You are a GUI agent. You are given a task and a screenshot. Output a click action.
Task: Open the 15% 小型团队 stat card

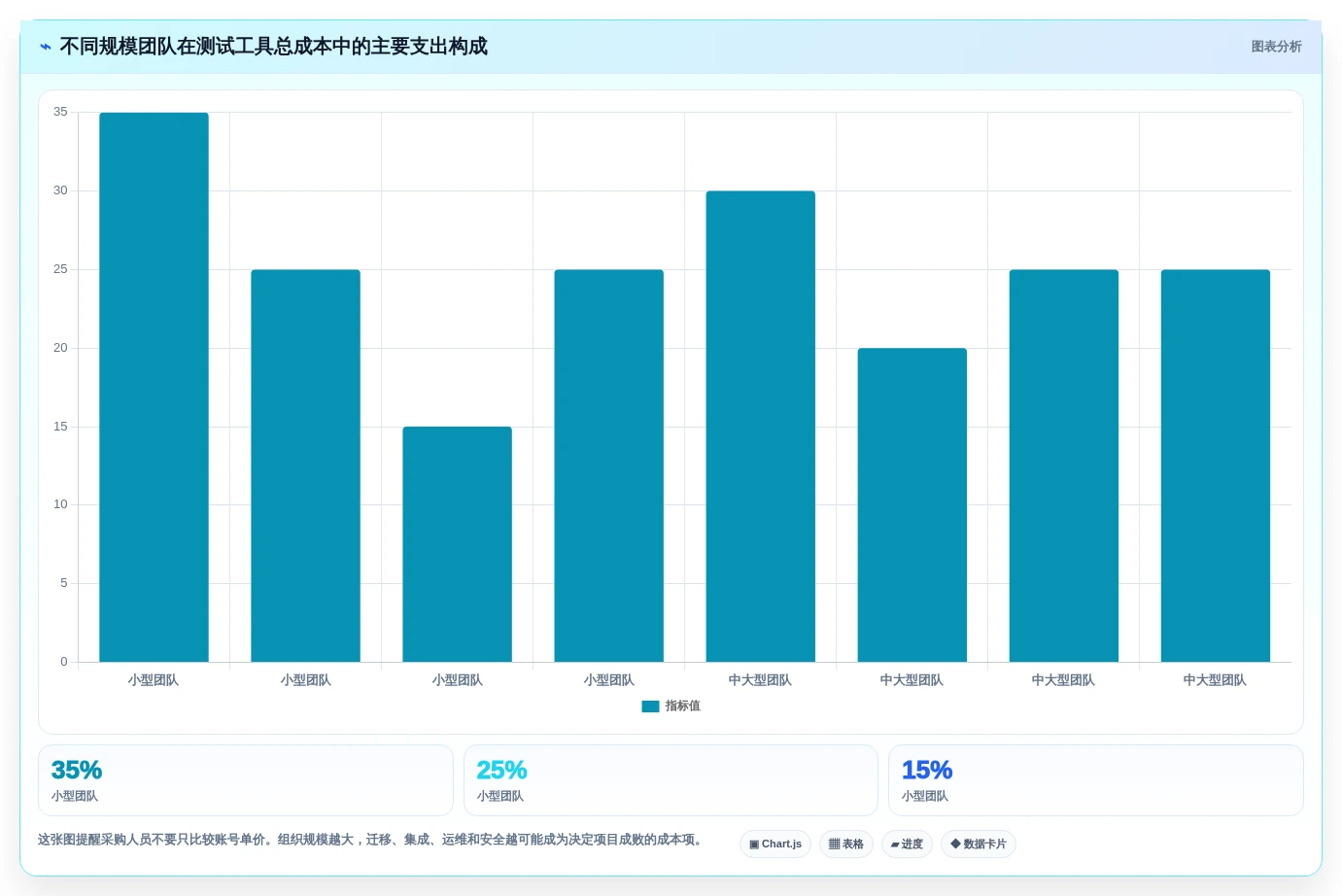point(1096,780)
